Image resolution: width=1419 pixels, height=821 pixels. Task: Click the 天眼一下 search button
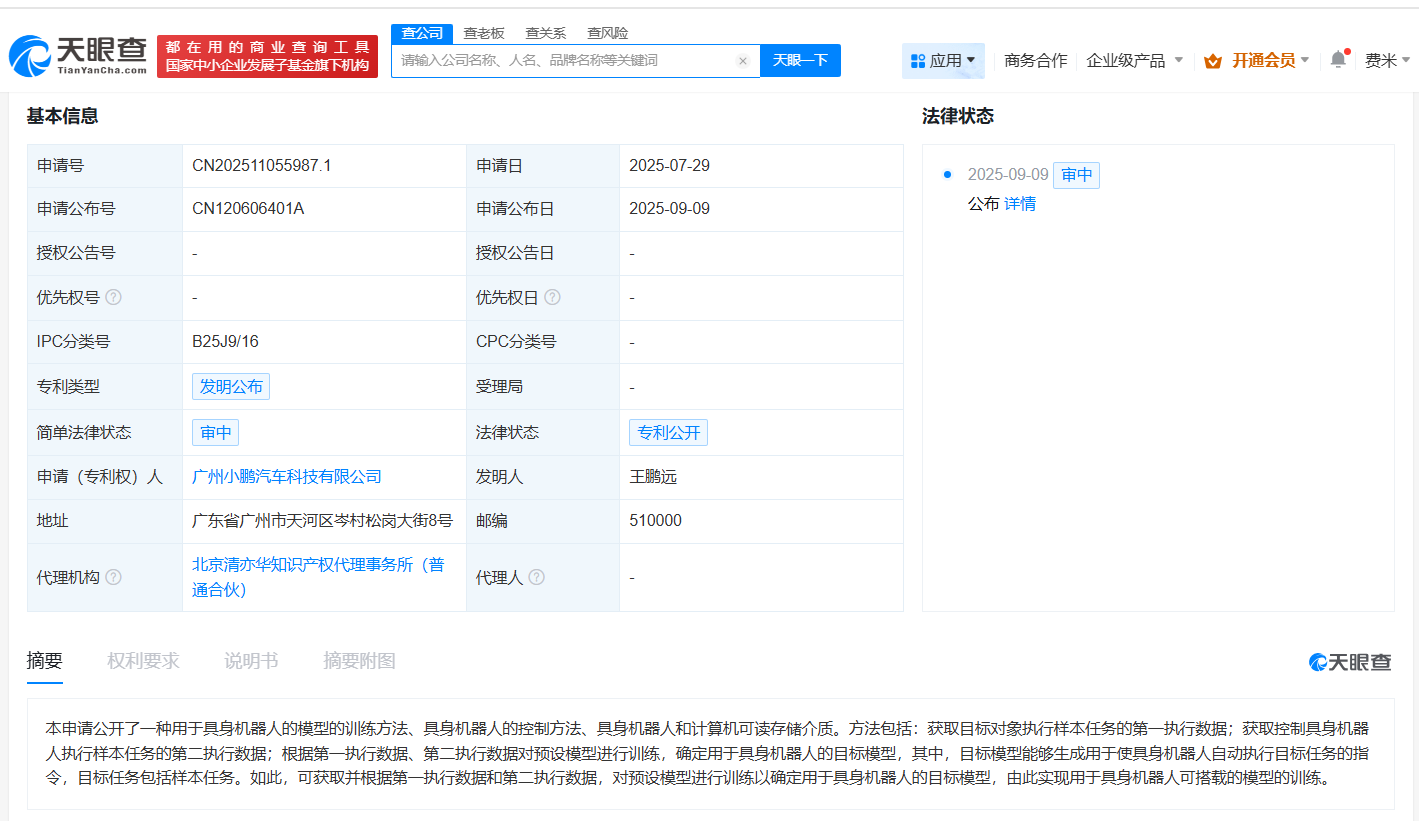[x=800, y=61]
